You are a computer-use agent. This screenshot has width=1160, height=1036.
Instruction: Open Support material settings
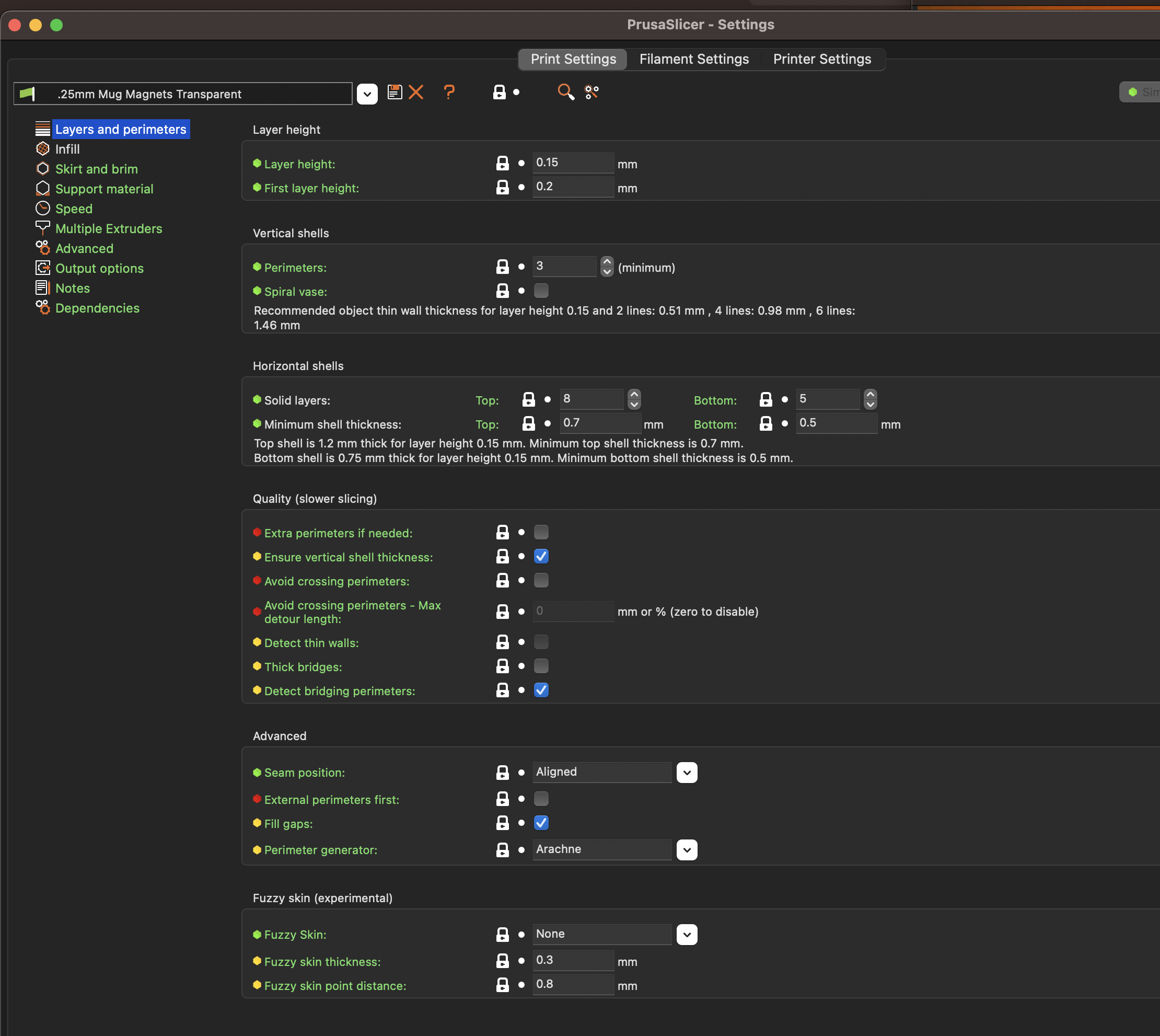(104, 188)
